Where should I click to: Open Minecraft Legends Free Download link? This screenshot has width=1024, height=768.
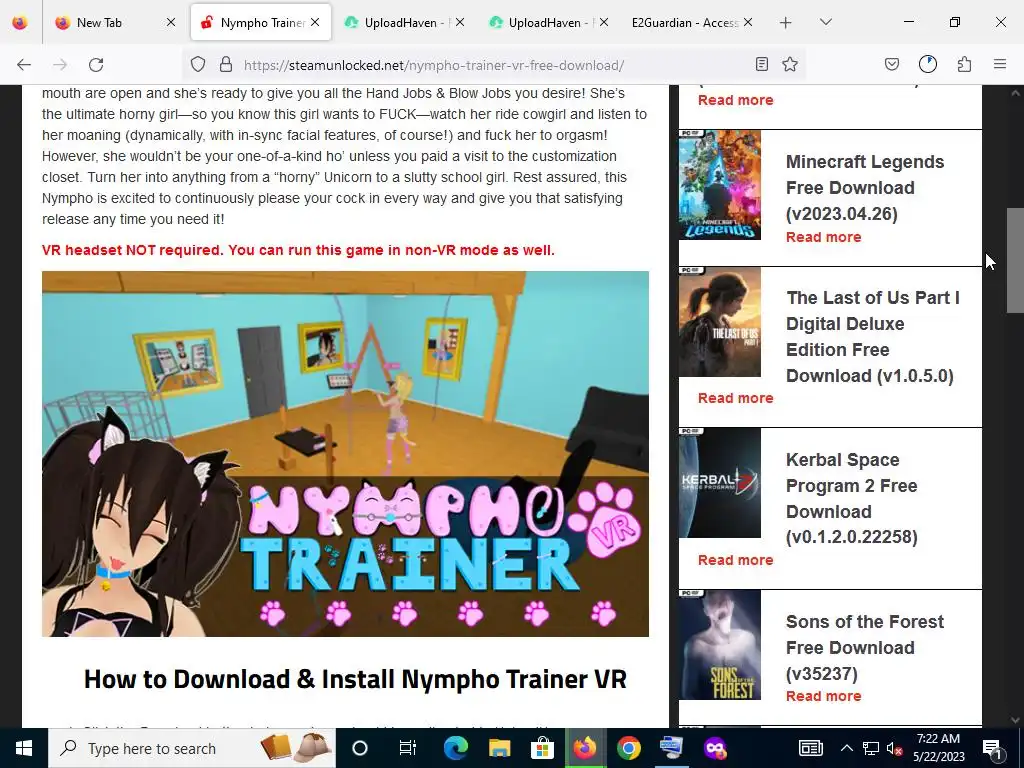[x=865, y=187]
